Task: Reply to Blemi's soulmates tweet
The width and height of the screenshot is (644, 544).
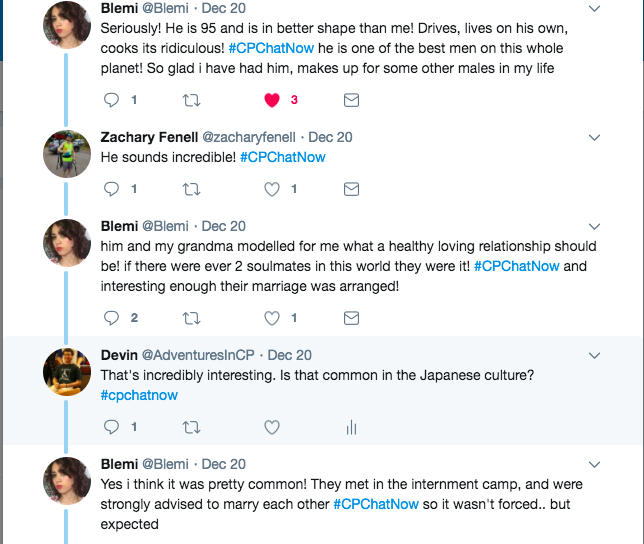Action: pyautogui.click(x=111, y=318)
